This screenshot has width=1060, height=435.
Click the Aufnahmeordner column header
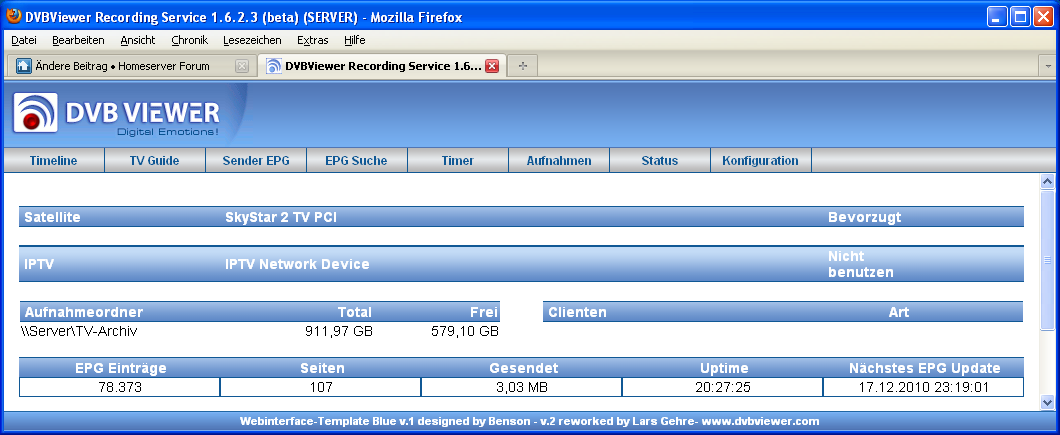pos(84,312)
